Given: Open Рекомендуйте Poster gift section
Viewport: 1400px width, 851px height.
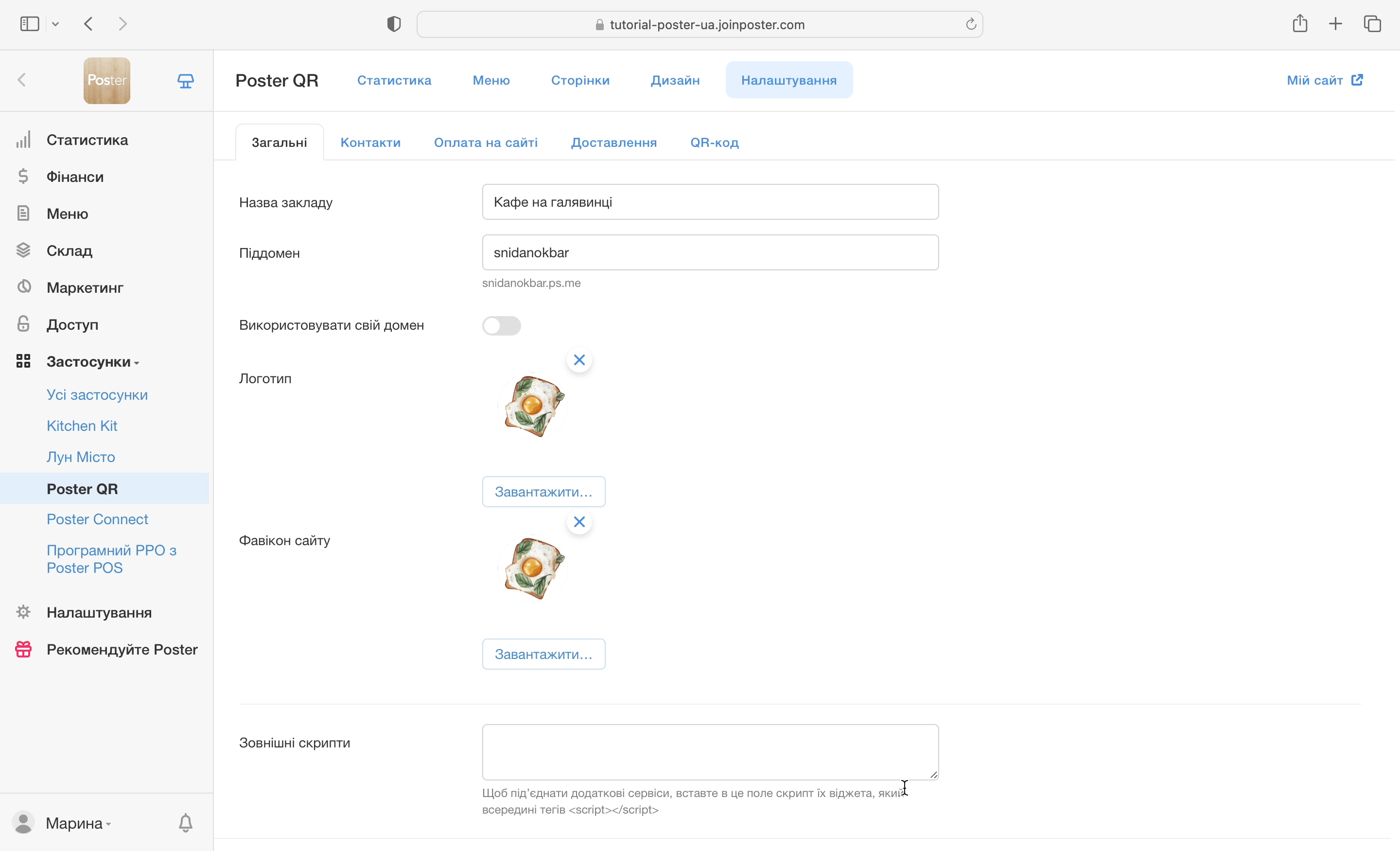Looking at the screenshot, I should 122,649.
